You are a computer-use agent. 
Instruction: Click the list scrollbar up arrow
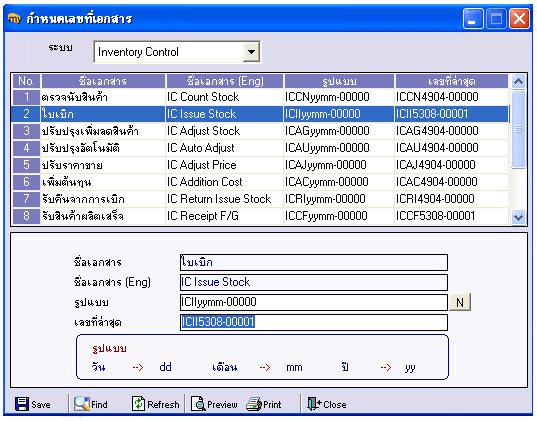(518, 82)
